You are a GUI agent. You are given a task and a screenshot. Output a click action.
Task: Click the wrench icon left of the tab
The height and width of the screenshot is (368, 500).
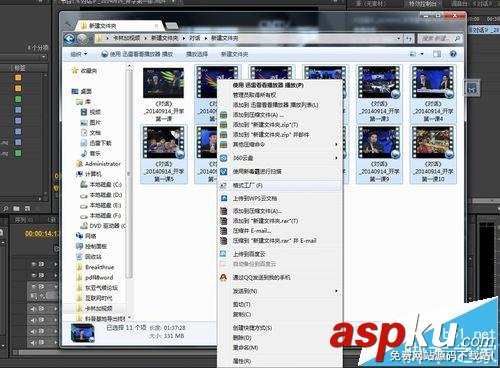[x=68, y=24]
